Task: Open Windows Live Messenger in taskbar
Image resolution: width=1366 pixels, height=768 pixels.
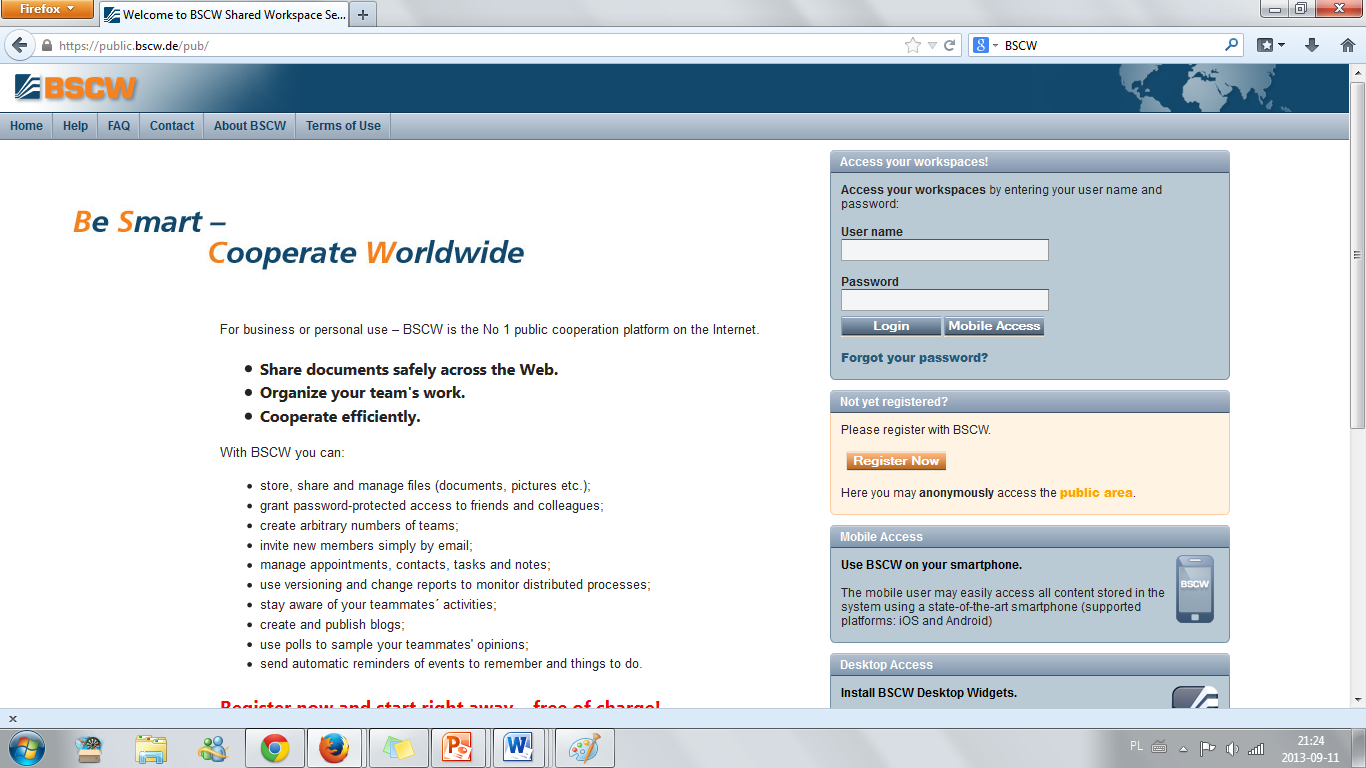Action: 213,748
